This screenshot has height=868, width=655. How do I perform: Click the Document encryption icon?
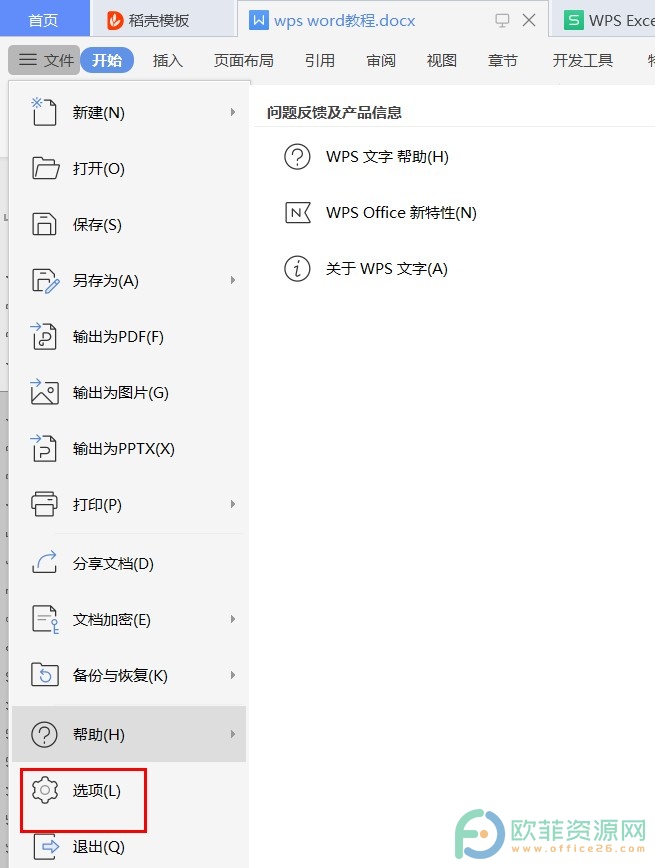click(45, 619)
